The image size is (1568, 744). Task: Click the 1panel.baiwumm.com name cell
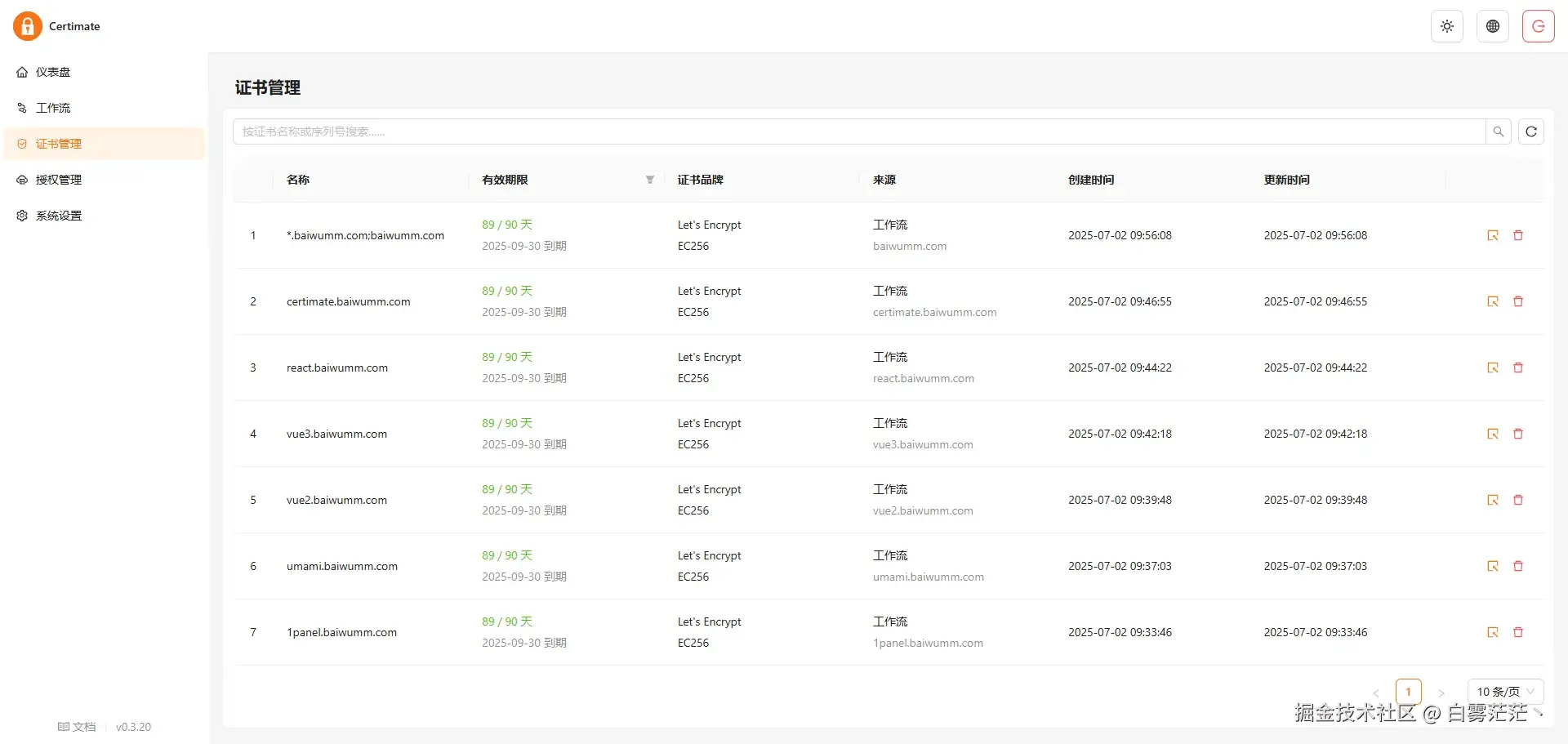(341, 632)
